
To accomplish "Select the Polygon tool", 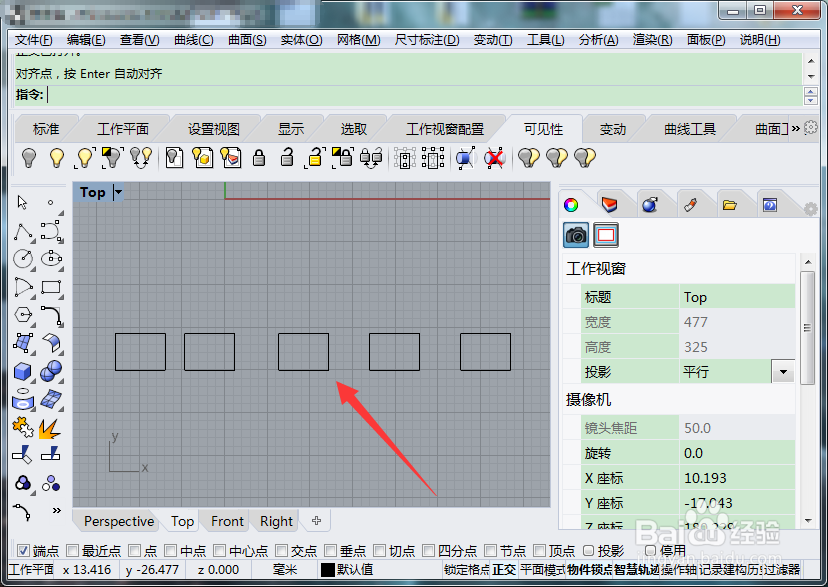I will [23, 315].
